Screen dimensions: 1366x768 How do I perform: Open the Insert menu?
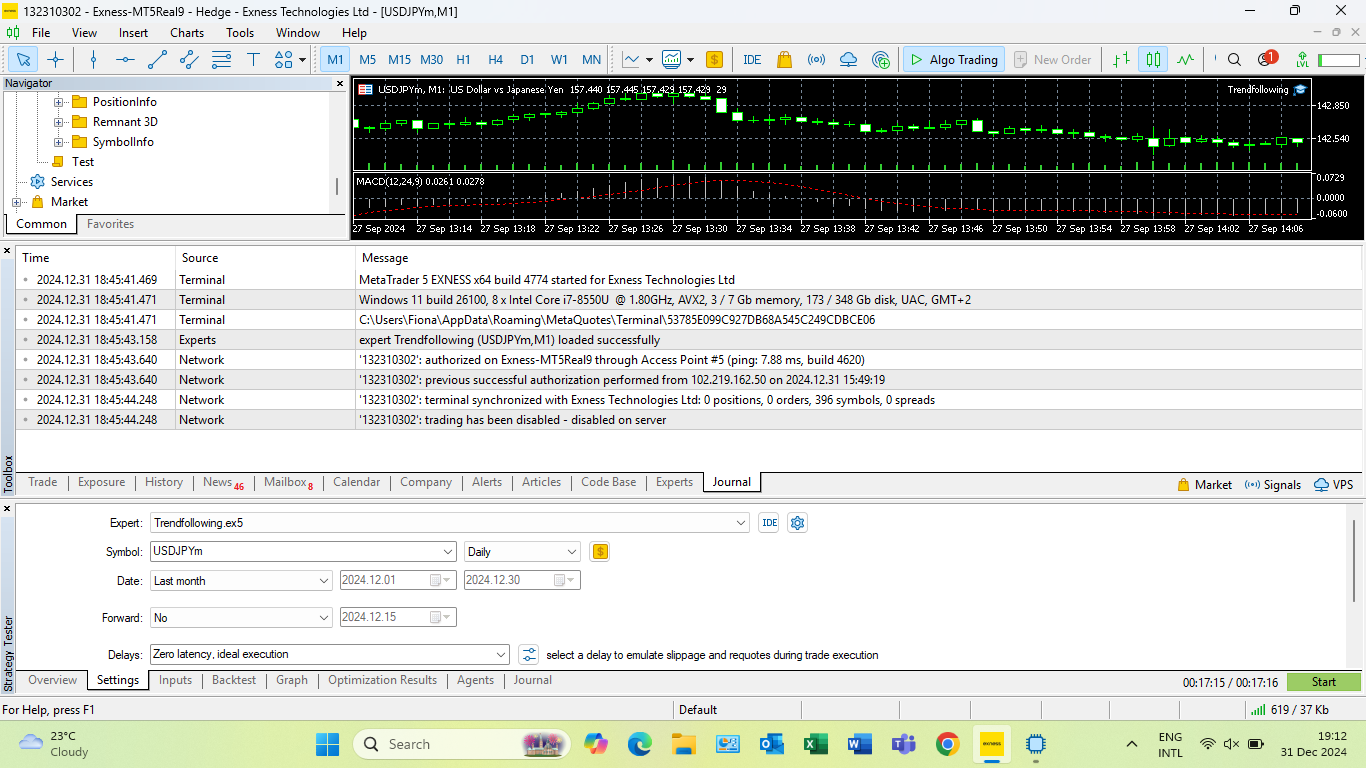tap(133, 33)
